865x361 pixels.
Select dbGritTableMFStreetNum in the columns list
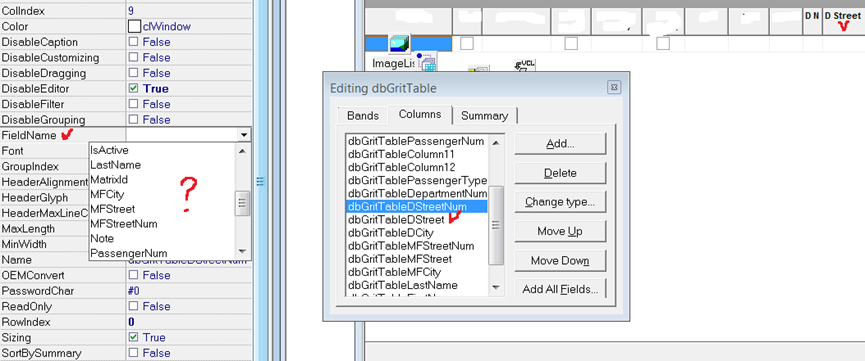417,246
